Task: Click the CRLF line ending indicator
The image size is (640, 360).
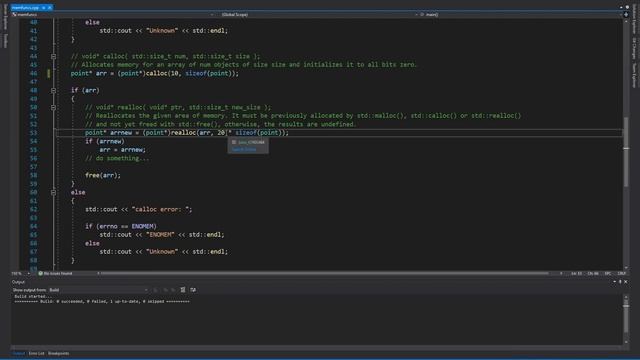Action: point(622,273)
